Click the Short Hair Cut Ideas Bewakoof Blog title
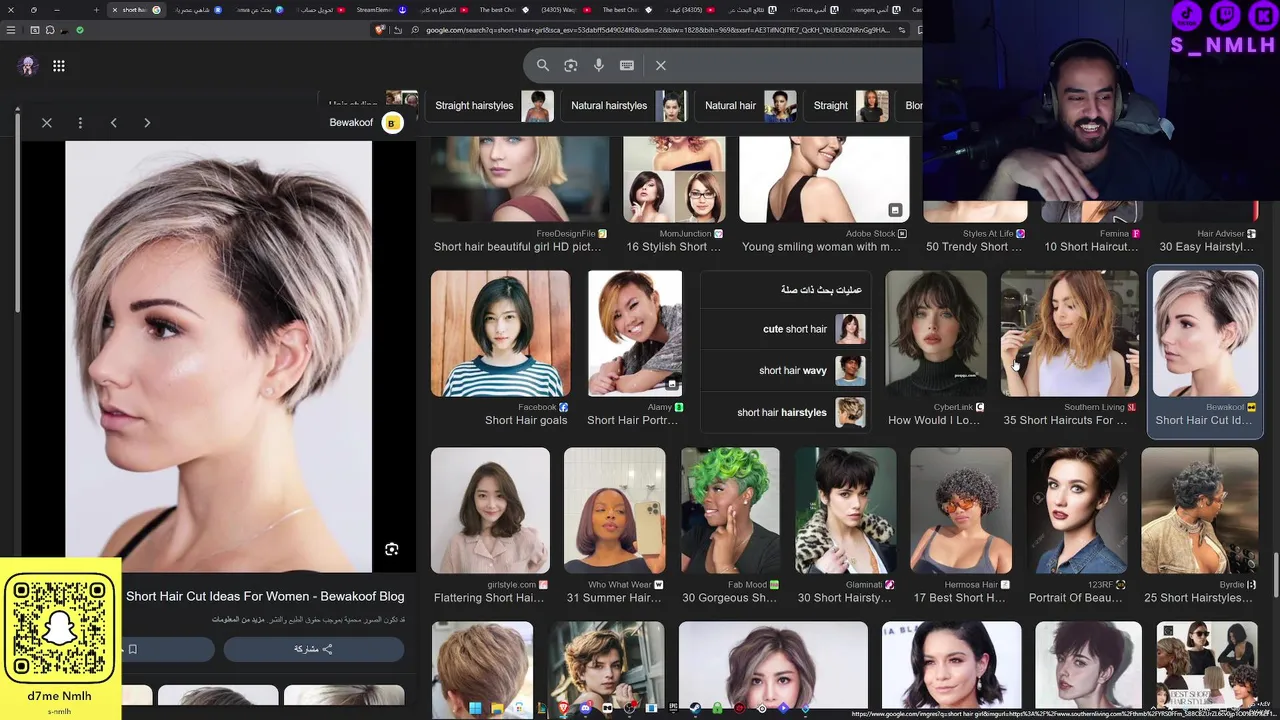1280x720 pixels. [265, 596]
